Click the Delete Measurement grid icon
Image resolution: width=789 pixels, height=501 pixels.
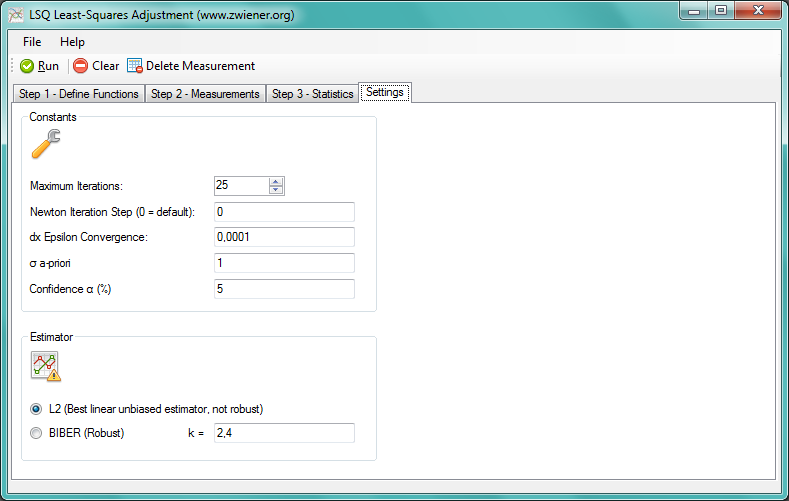click(135, 66)
